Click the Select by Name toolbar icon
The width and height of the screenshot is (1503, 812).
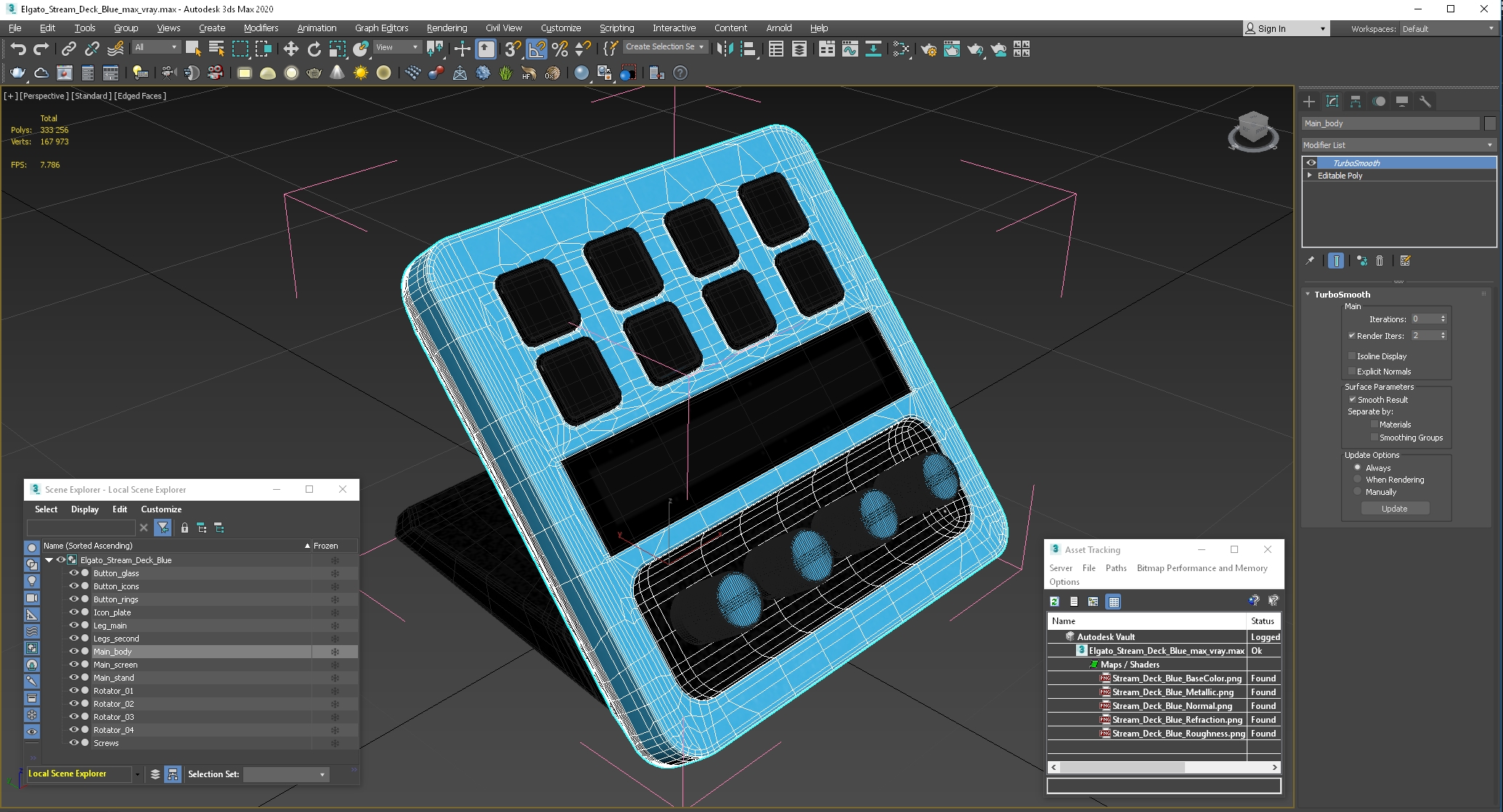[216, 49]
